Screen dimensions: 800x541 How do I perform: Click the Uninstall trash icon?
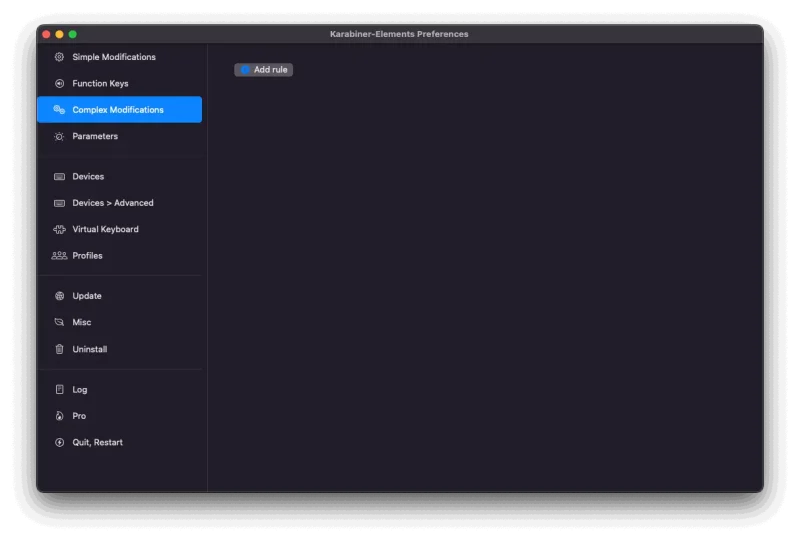59,349
